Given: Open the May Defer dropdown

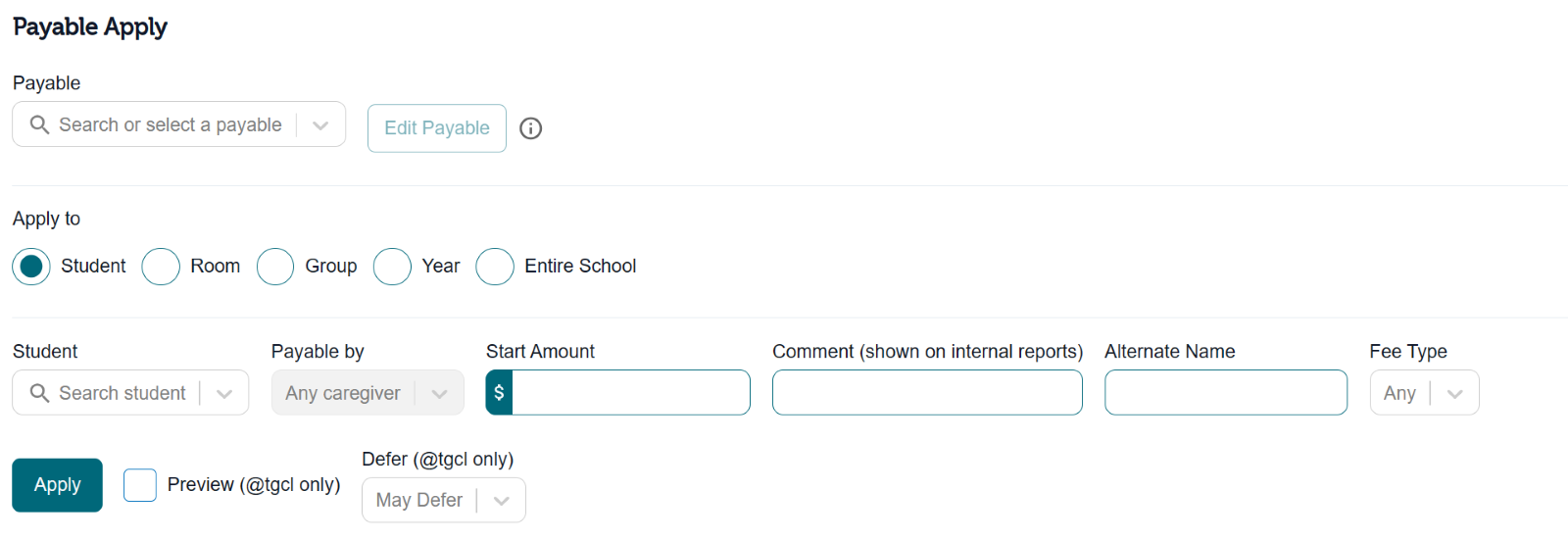Looking at the screenshot, I should 444,500.
